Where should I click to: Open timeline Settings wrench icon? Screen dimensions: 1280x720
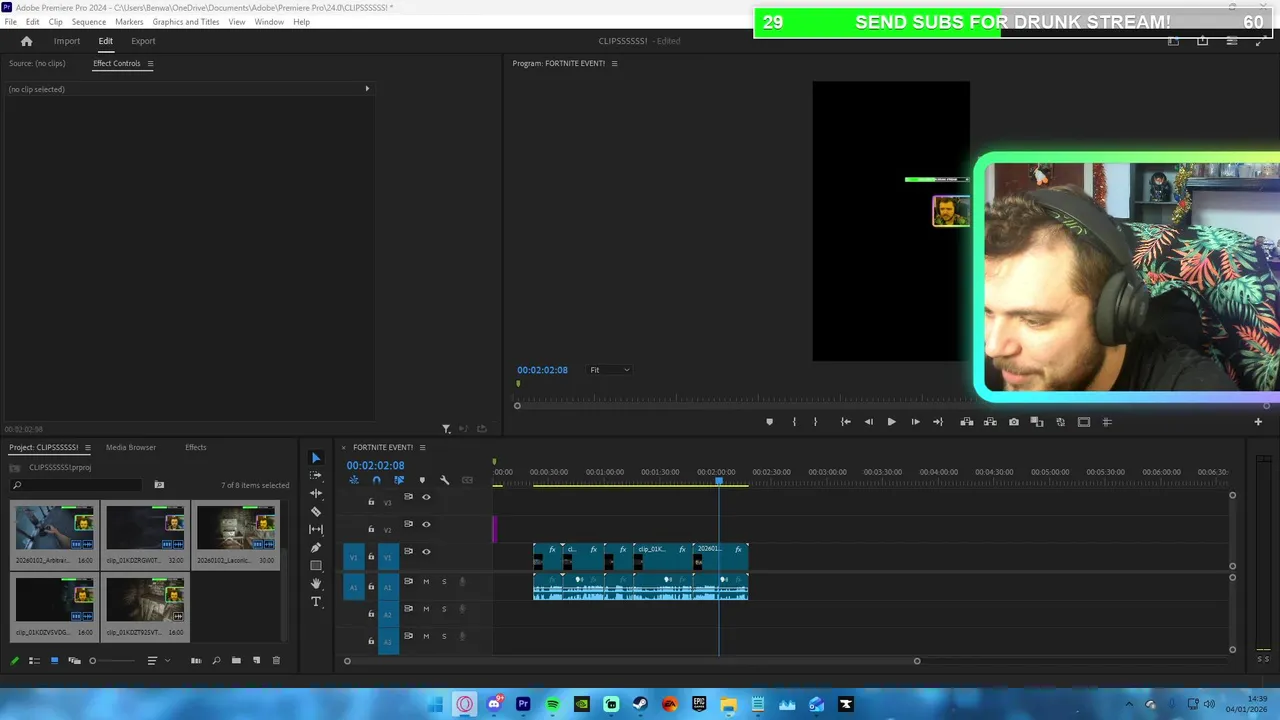[445, 480]
